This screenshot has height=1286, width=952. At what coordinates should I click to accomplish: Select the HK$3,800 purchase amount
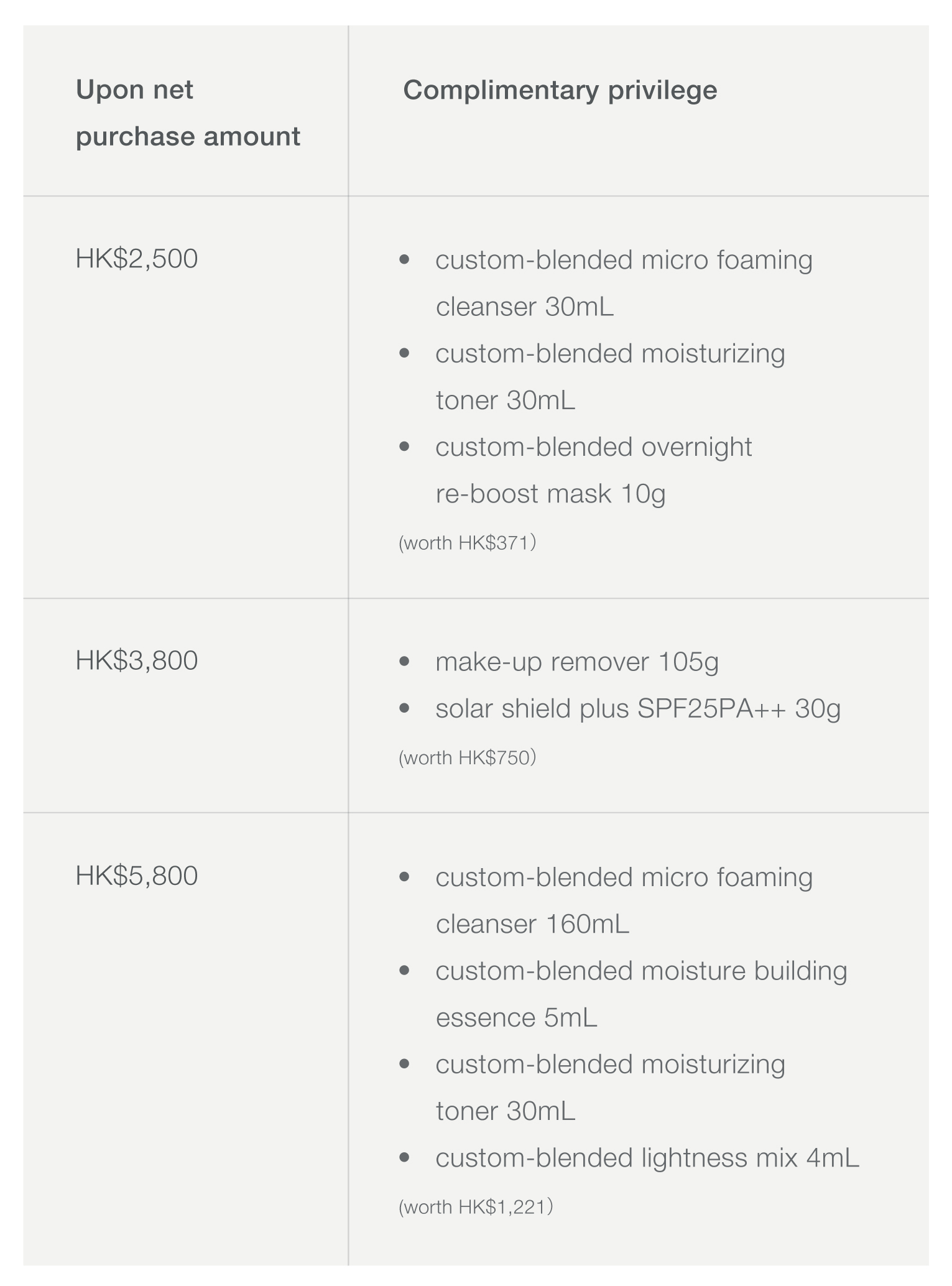pos(137,660)
